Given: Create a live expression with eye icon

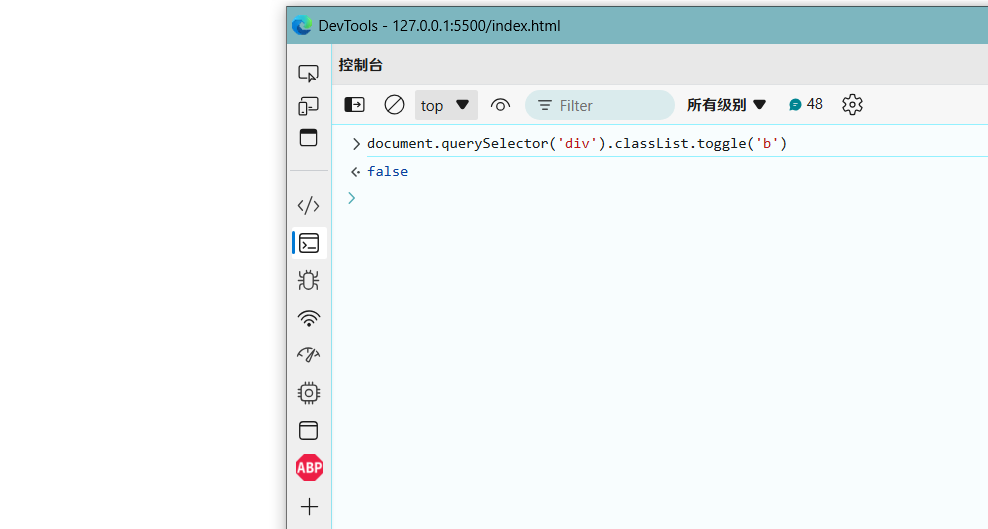Looking at the screenshot, I should coord(501,105).
